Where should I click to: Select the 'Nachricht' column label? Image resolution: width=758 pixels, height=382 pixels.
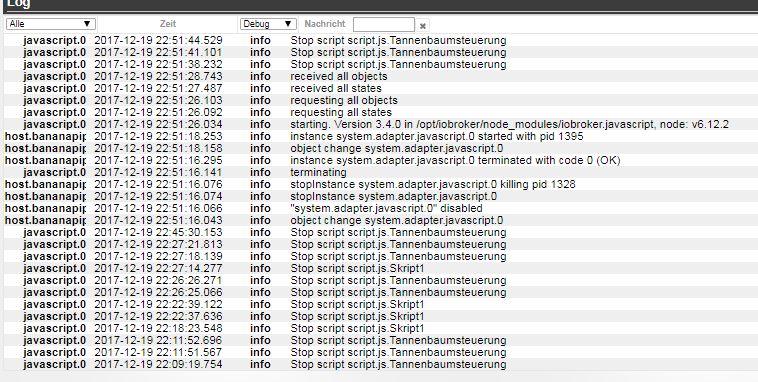[x=325, y=24]
